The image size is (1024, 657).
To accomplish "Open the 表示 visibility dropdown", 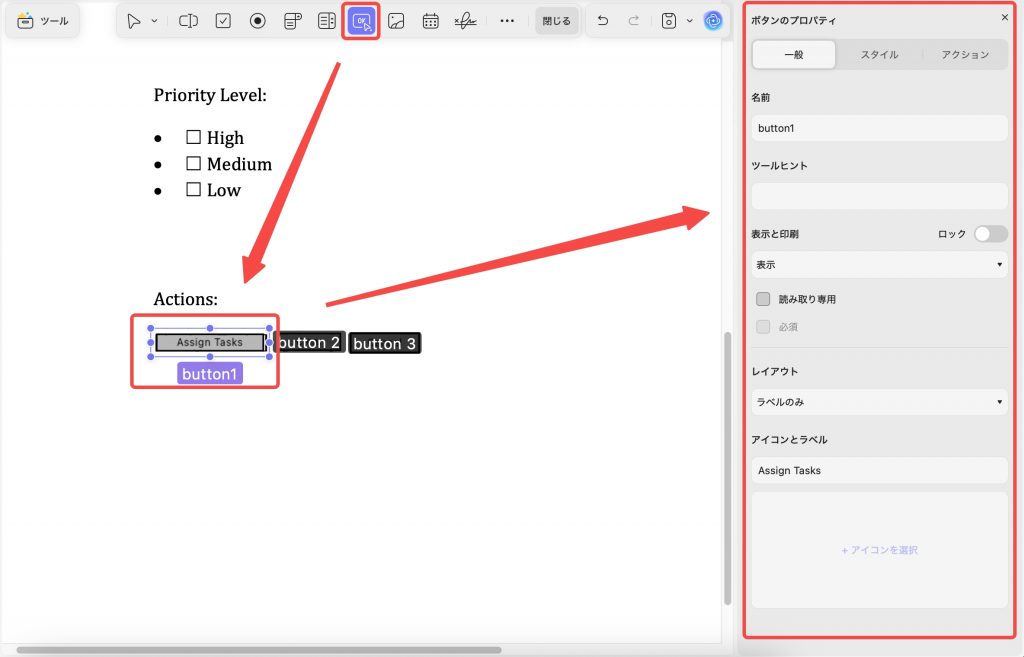I will pyautogui.click(x=879, y=264).
